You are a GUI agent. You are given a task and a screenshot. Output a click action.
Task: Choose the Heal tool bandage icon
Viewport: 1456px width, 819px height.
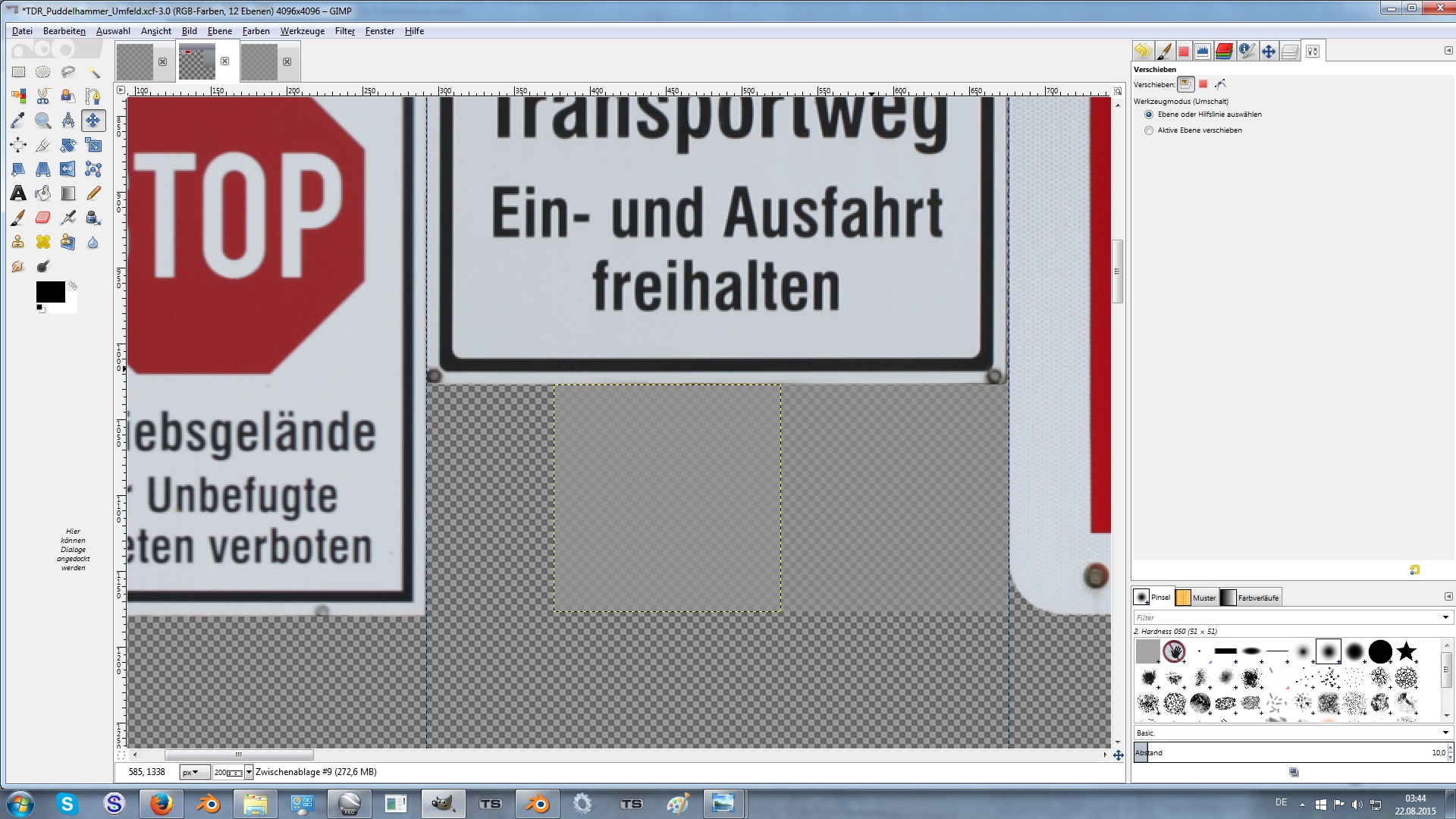(x=43, y=242)
